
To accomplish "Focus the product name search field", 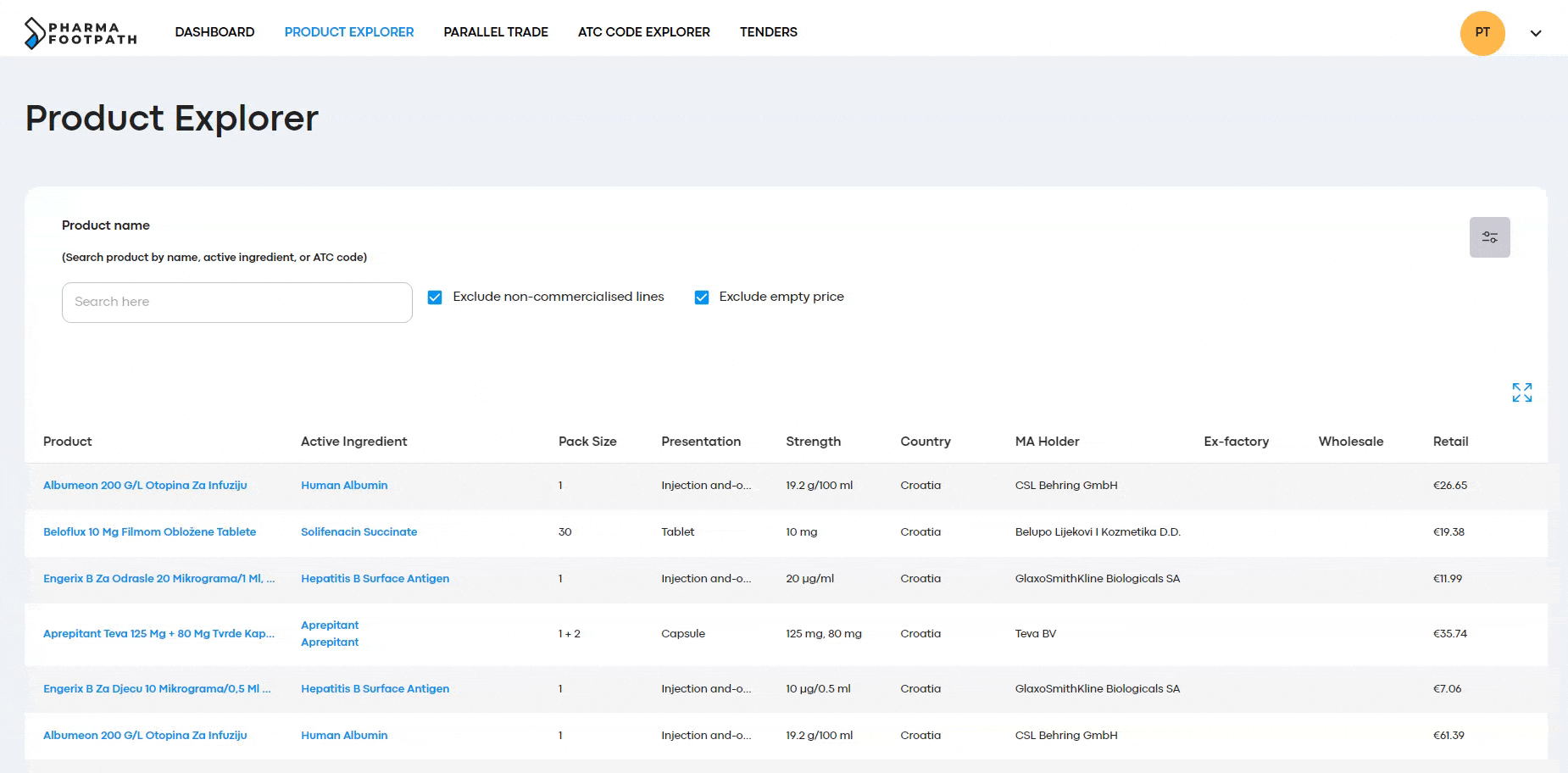I will [x=237, y=303].
